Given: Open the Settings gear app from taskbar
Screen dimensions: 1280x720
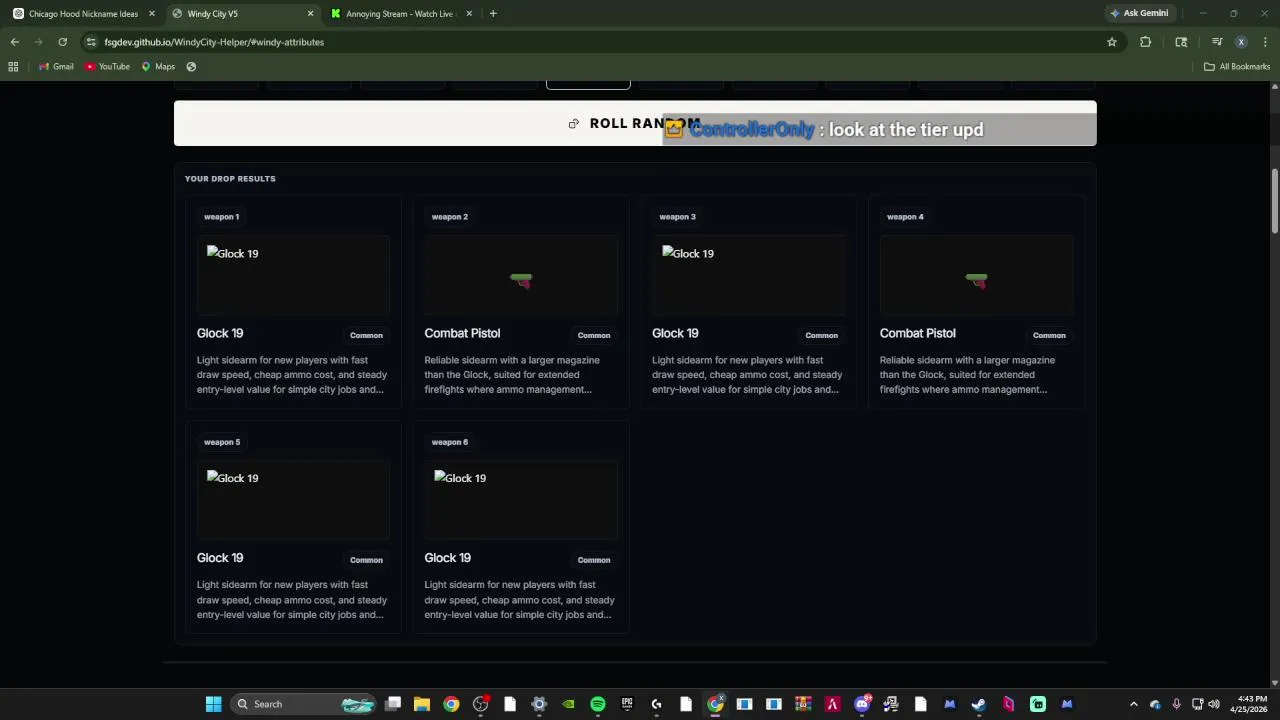Looking at the screenshot, I should point(539,704).
